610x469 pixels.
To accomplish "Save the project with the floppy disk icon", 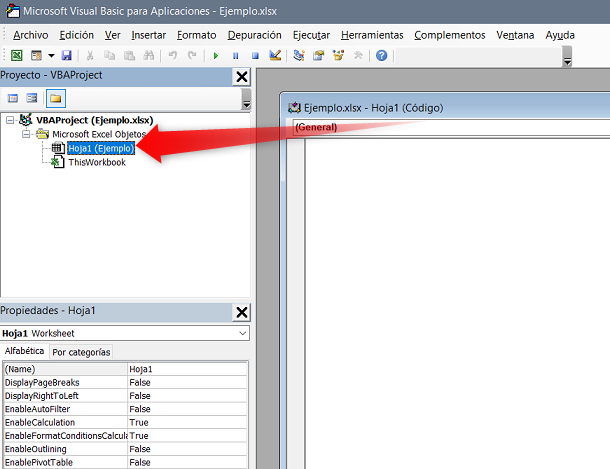I will click(67, 56).
